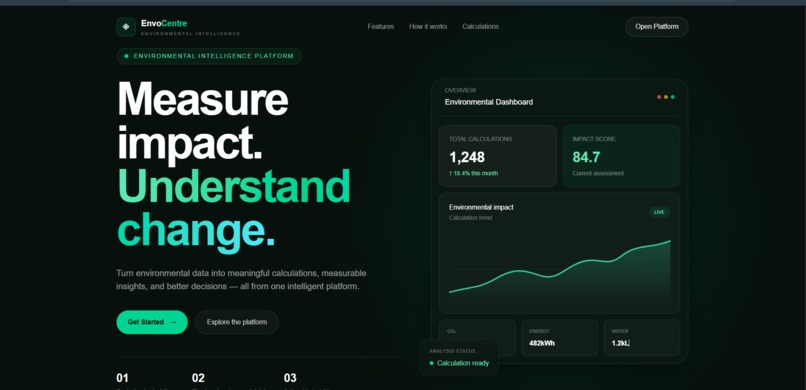This screenshot has height=390, width=806.
Task: Open the Calculations nav link
Action: pyautogui.click(x=480, y=26)
